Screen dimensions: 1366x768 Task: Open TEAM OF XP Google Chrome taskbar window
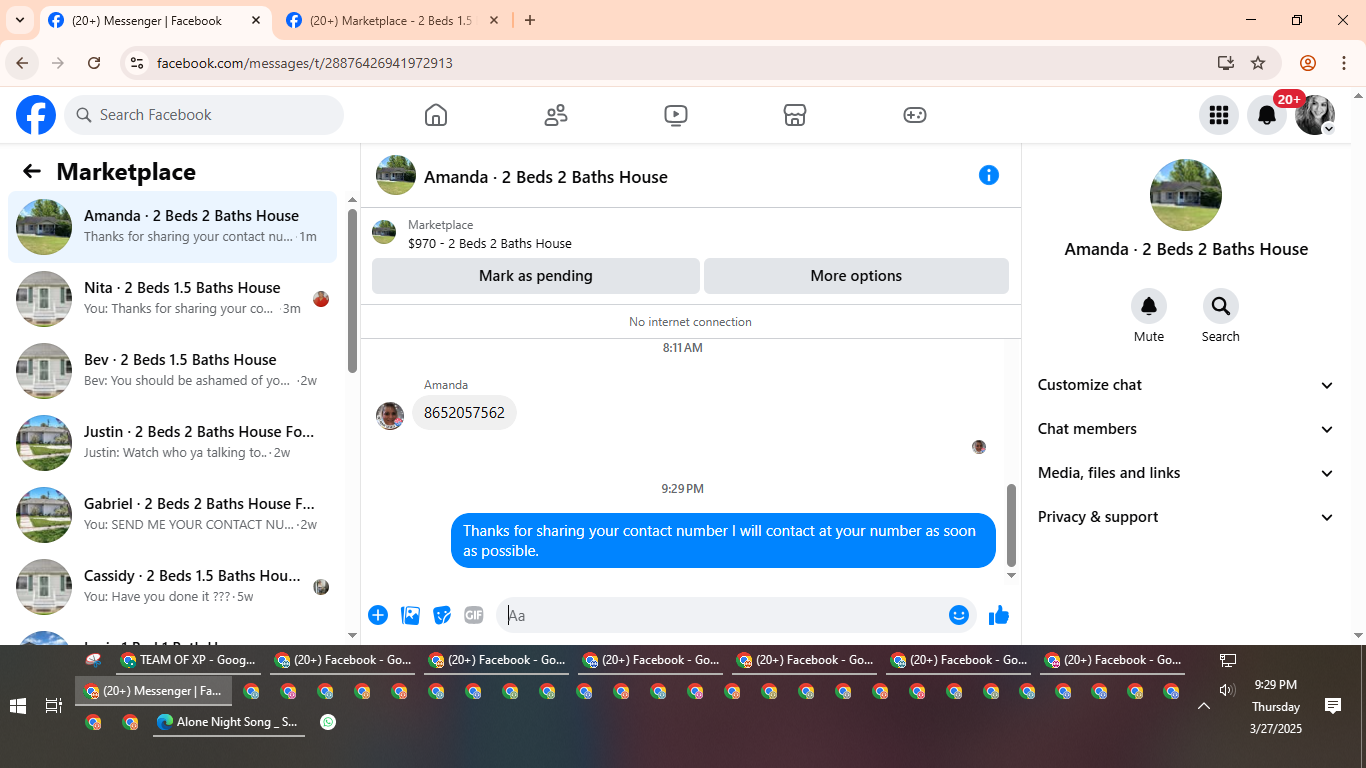[188, 660]
